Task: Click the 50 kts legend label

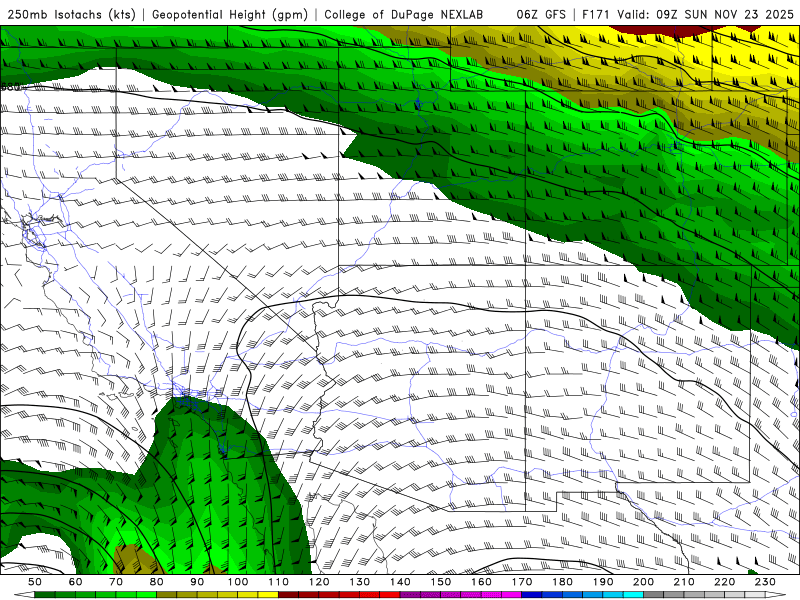Action: (x=35, y=582)
